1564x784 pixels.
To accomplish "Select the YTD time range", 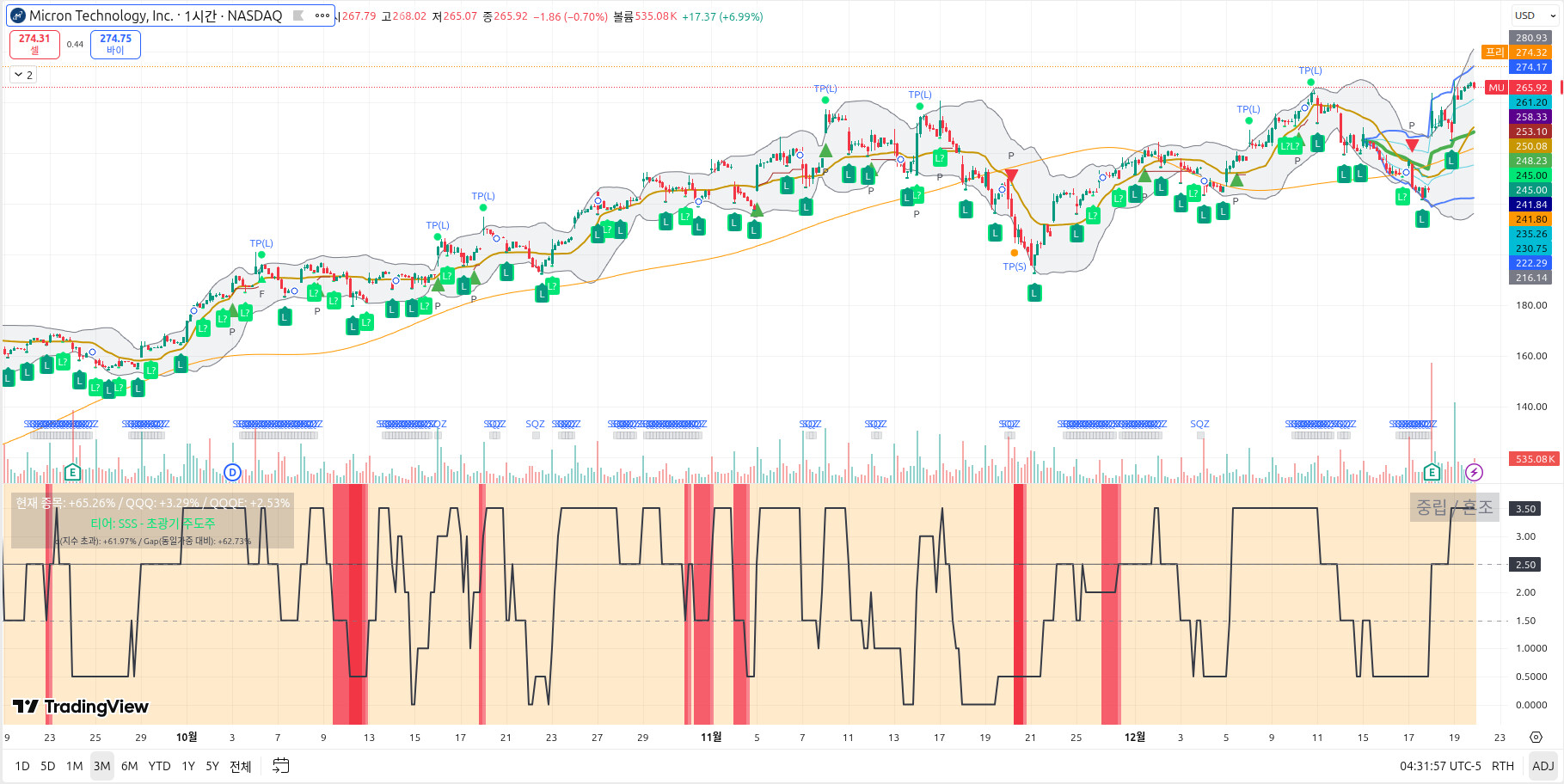I will click(160, 765).
